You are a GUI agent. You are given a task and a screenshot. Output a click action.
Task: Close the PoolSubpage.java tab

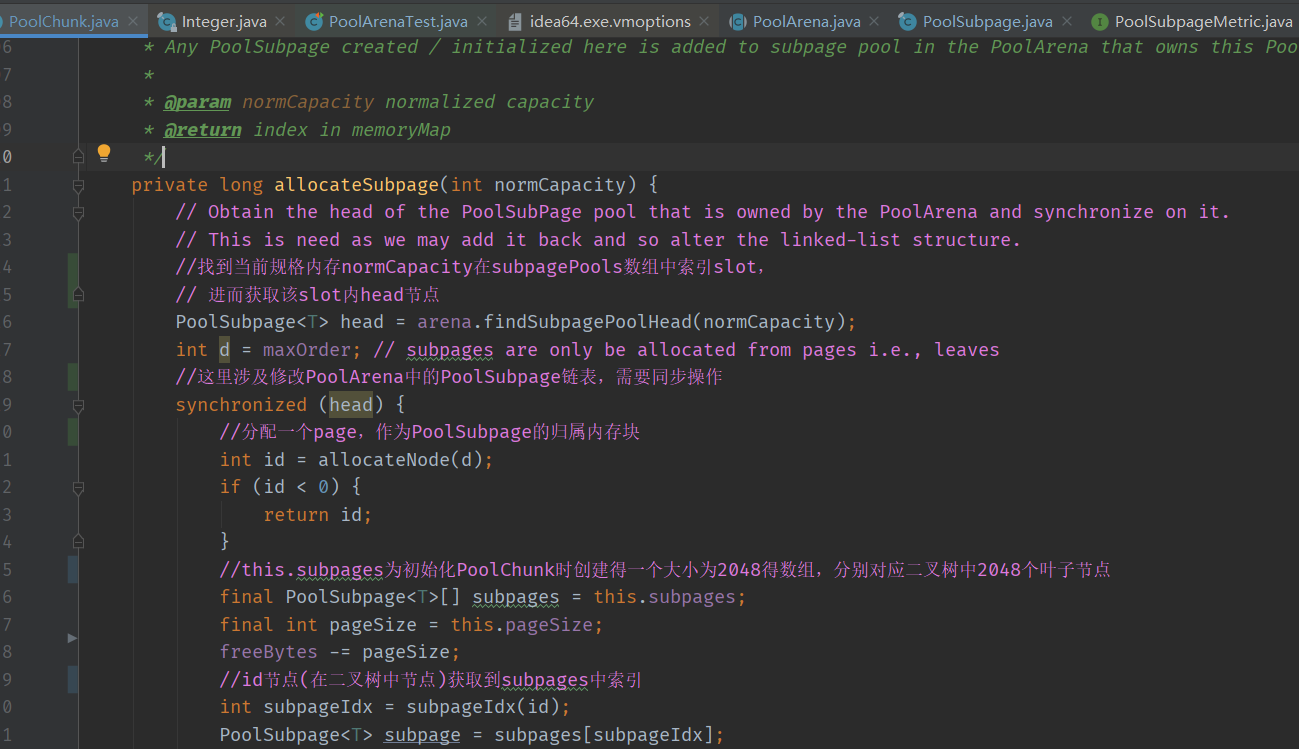[1066, 21]
